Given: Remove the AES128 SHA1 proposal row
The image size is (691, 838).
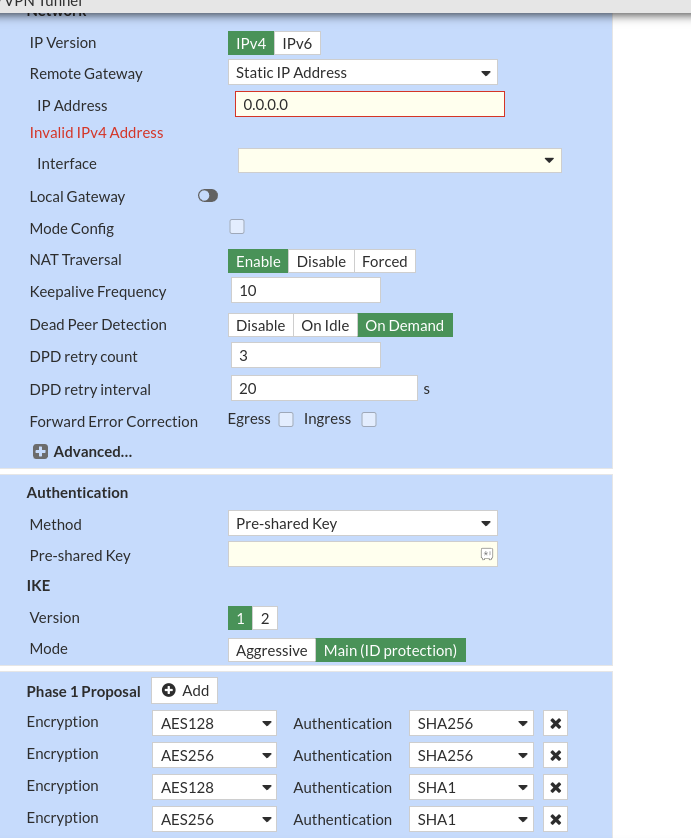Looking at the screenshot, I should pos(555,787).
